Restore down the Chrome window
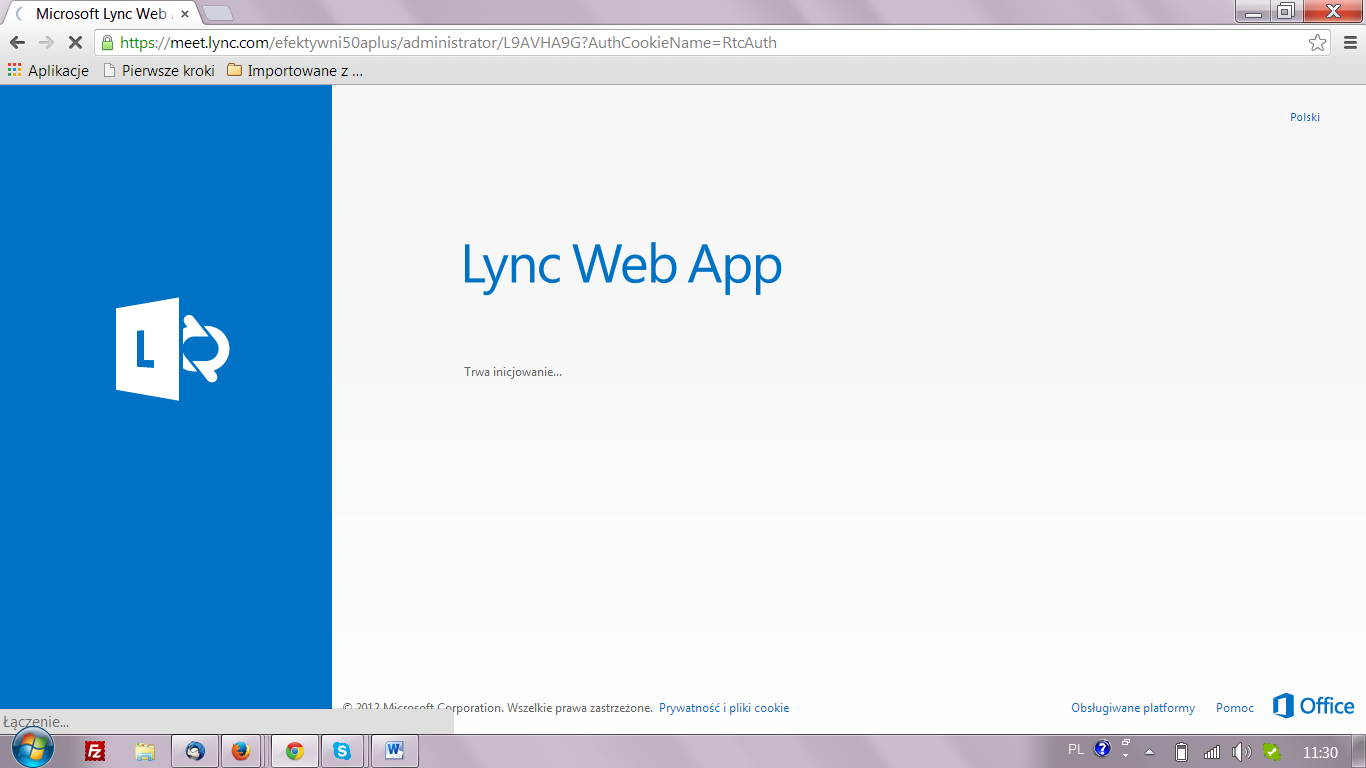 1286,11
